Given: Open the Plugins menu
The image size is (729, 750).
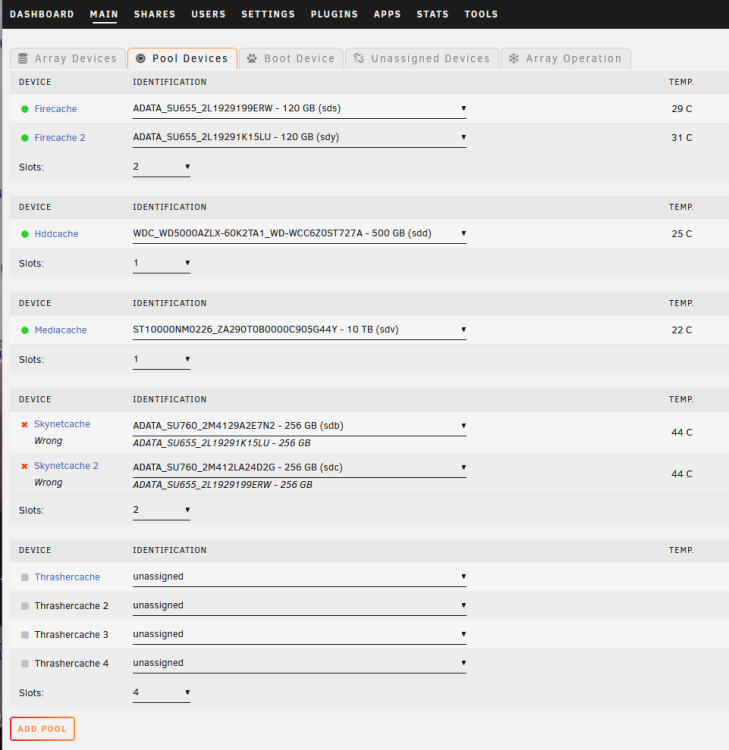Looking at the screenshot, I should coord(334,14).
